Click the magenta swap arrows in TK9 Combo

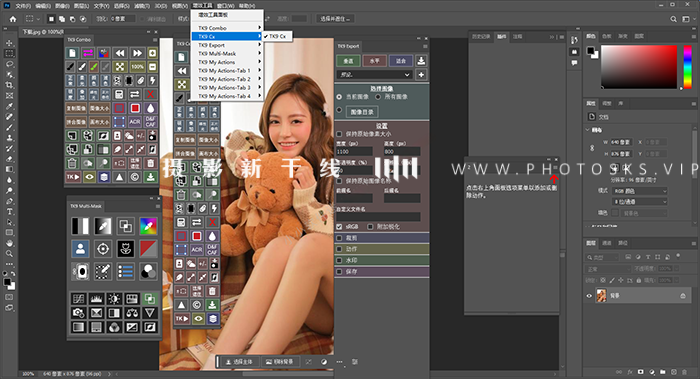coord(88,53)
